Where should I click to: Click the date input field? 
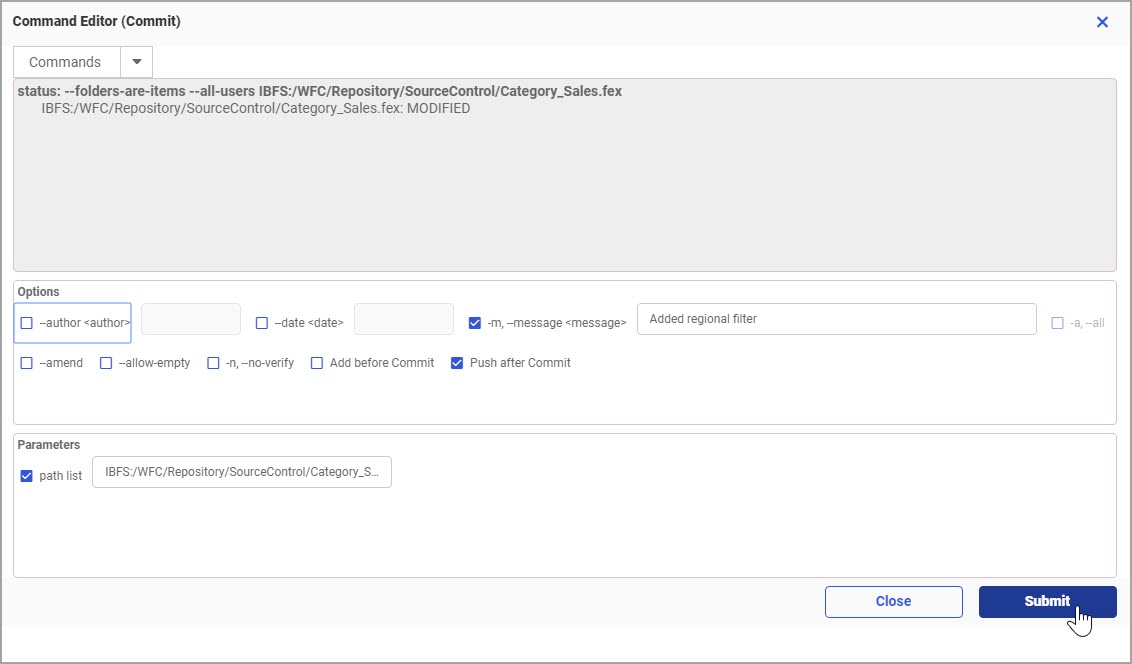(x=404, y=320)
